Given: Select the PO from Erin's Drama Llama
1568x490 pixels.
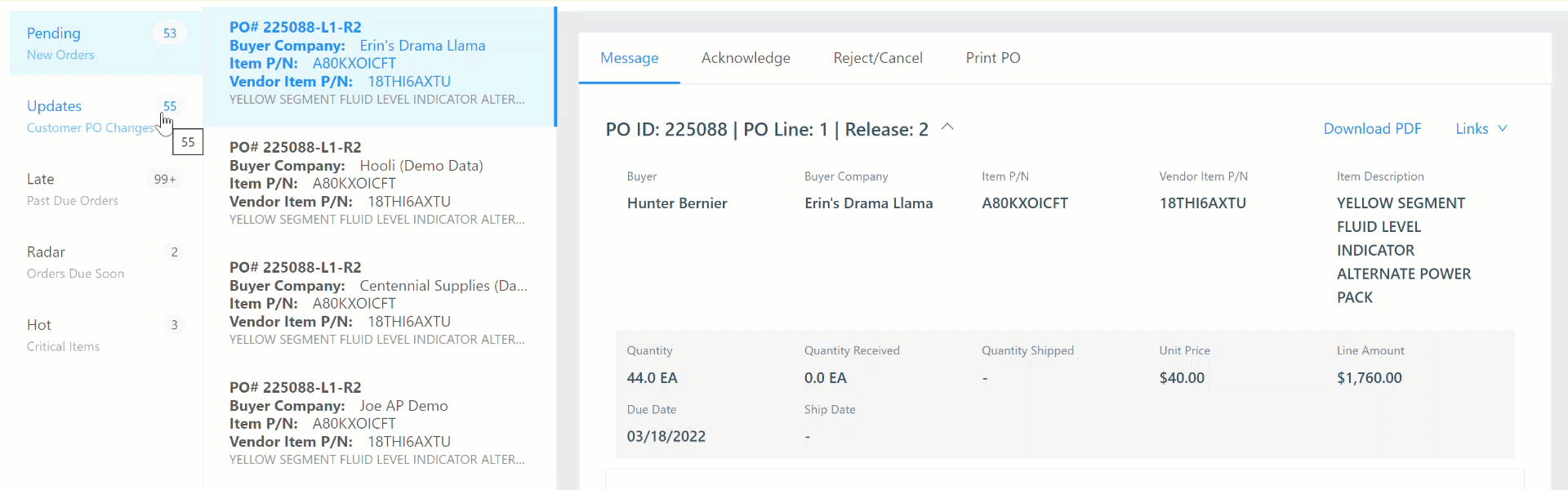Looking at the screenshot, I should click(380, 66).
